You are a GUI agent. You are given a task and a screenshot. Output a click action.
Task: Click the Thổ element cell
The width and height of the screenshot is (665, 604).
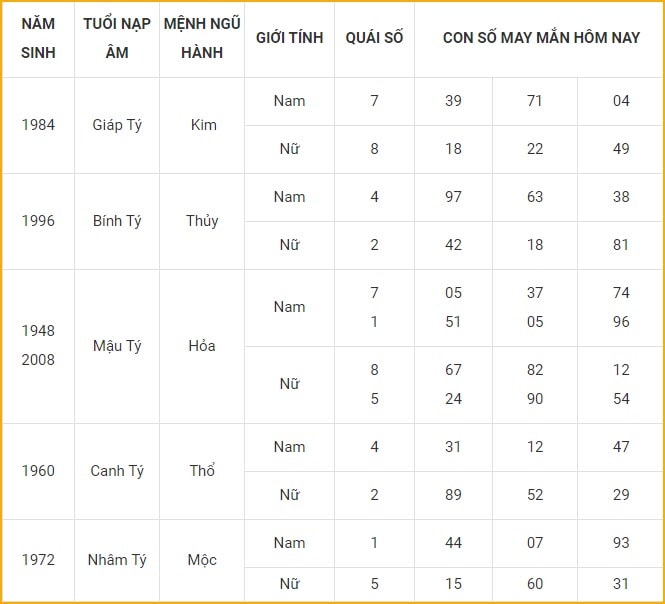click(x=202, y=470)
